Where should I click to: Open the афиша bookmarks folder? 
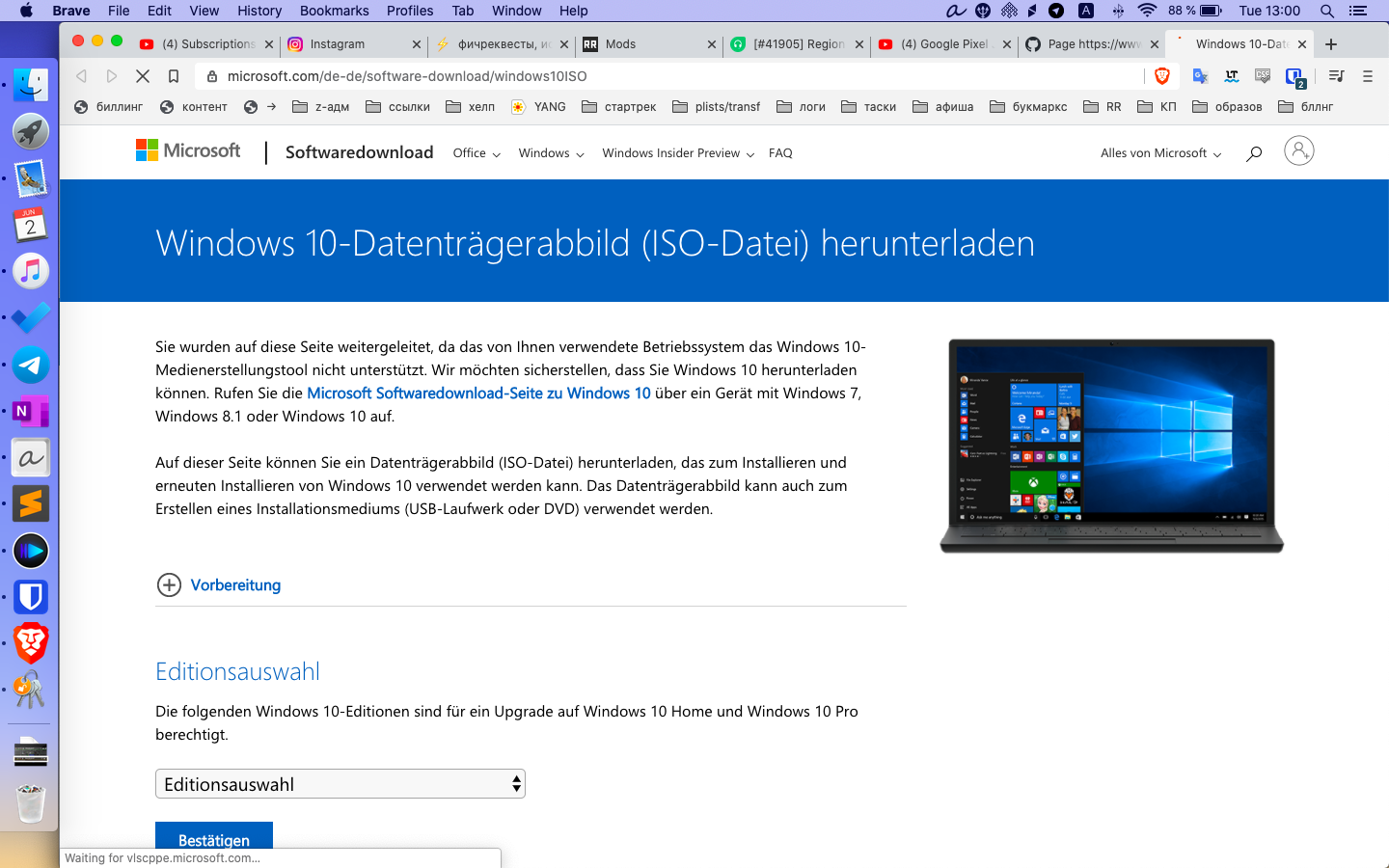pos(943,107)
